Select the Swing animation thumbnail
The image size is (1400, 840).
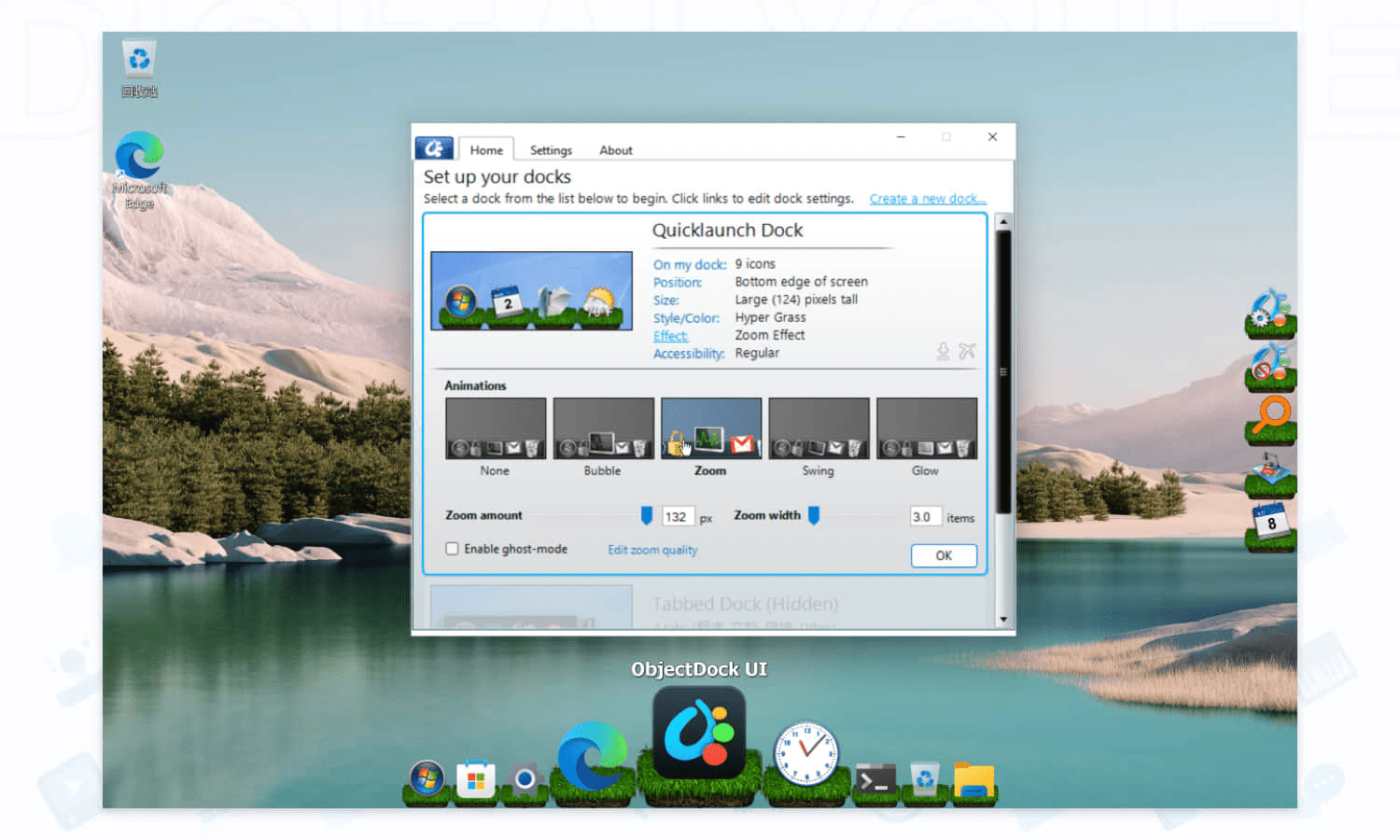[x=819, y=428]
